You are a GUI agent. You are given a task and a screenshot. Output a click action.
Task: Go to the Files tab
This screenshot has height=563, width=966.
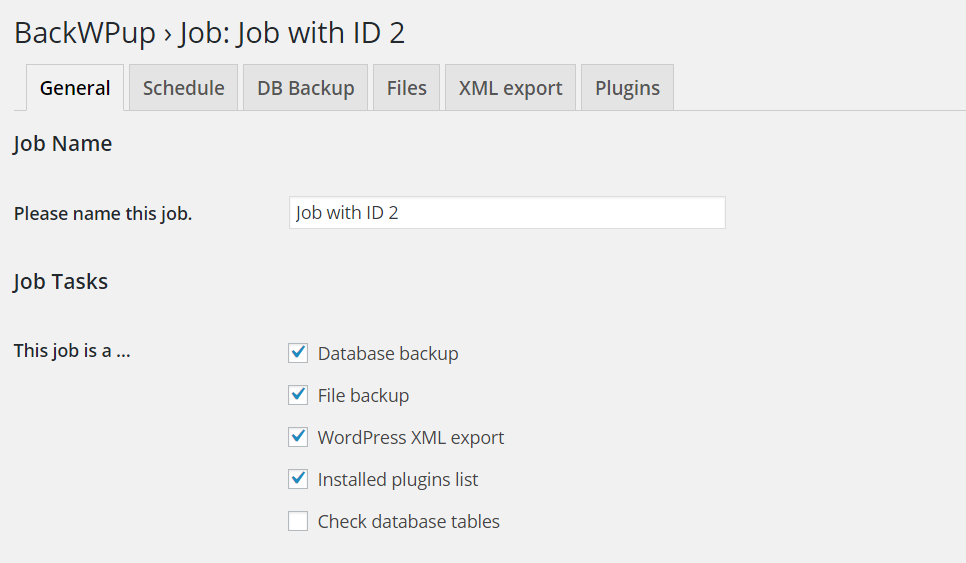407,88
